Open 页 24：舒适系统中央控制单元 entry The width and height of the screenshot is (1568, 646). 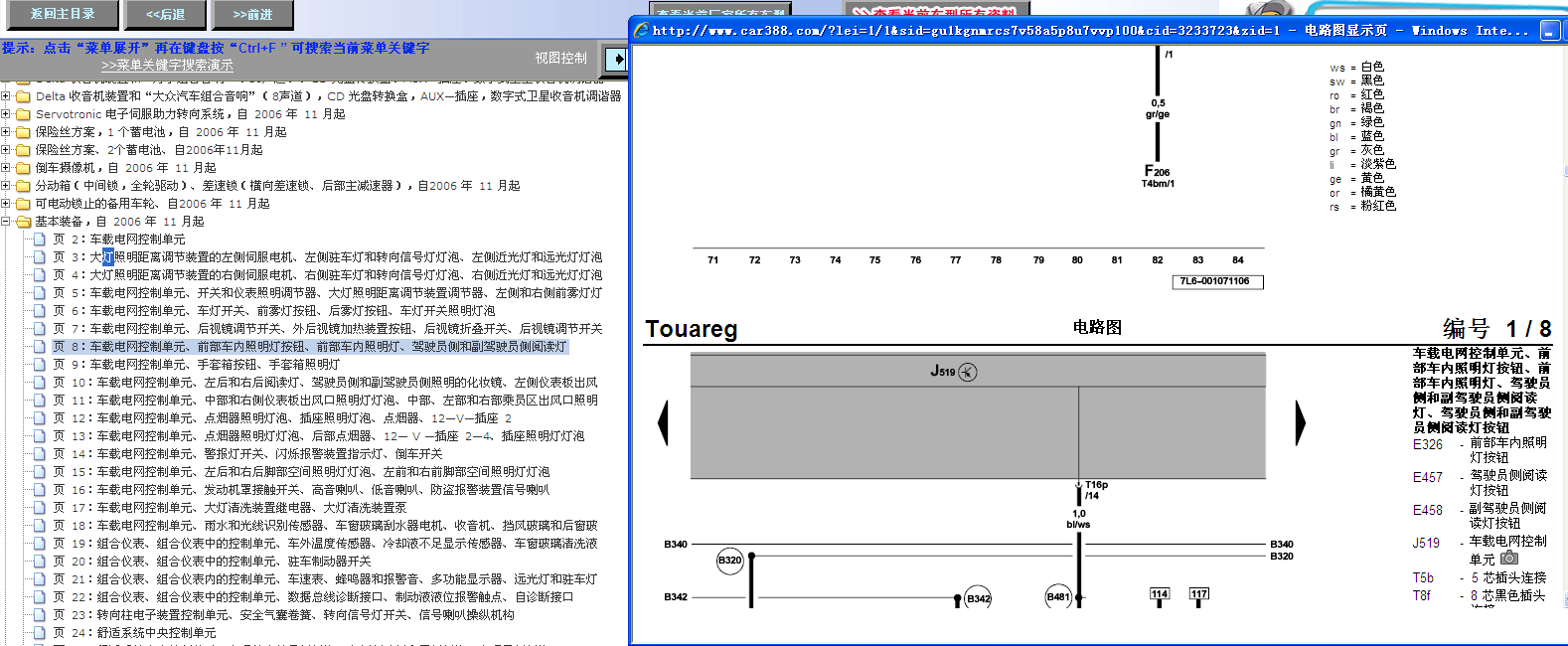click(x=134, y=633)
